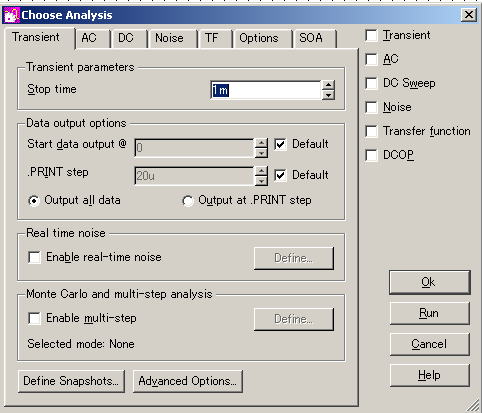Enable the DCOP checkbox
The width and height of the screenshot is (482, 413).
click(x=372, y=155)
